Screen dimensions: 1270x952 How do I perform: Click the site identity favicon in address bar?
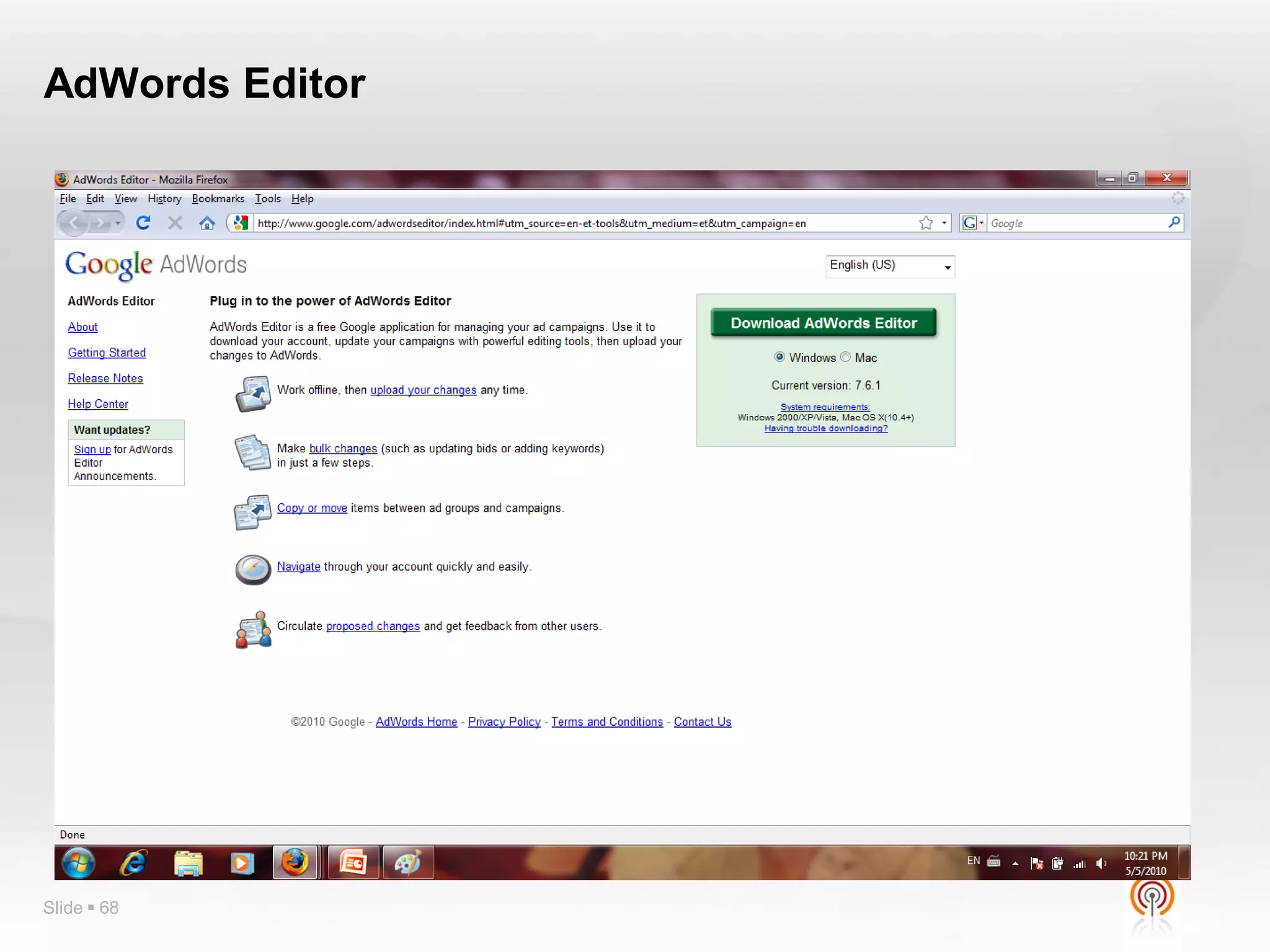coord(241,223)
